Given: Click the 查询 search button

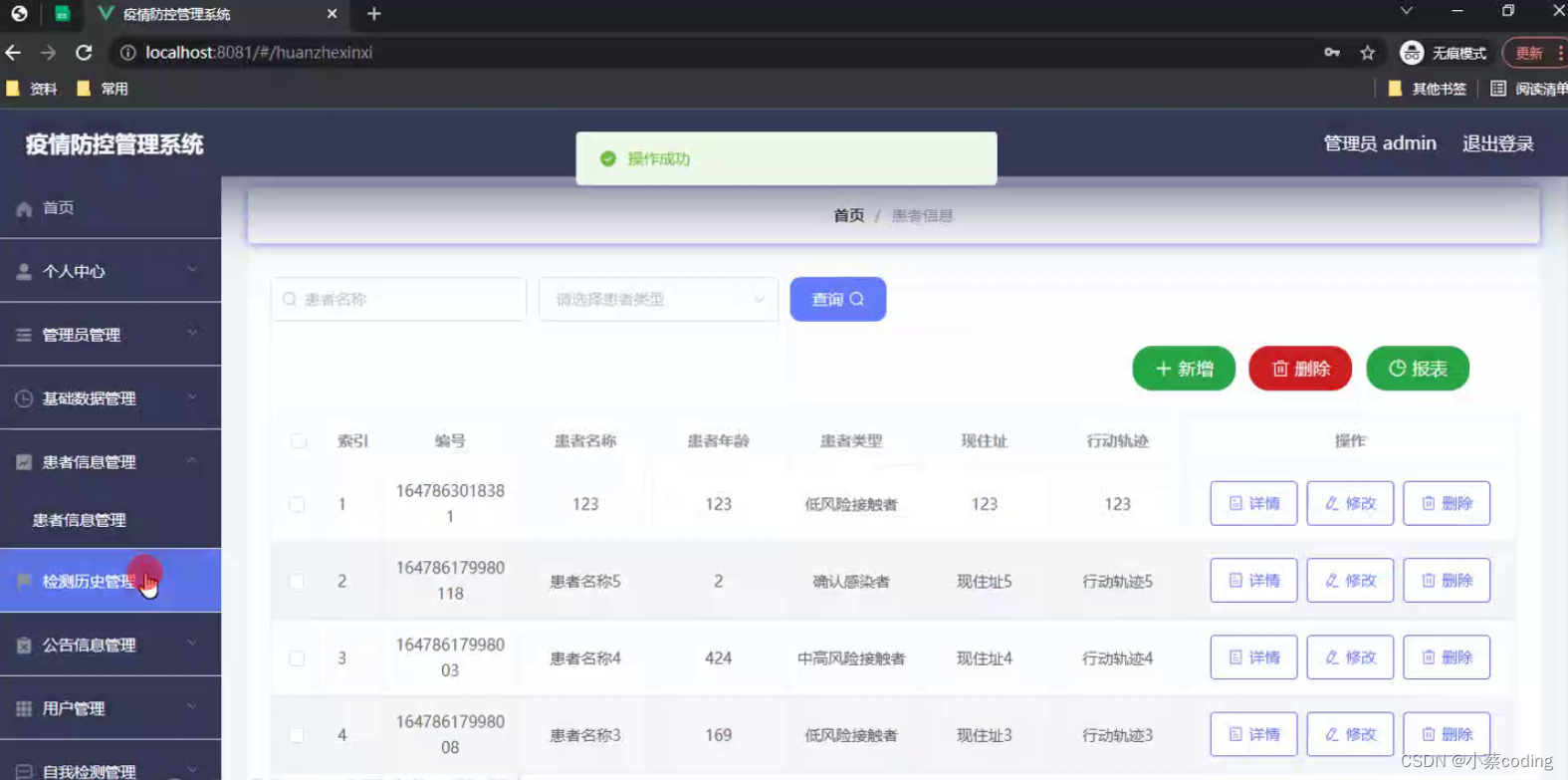Looking at the screenshot, I should [x=838, y=299].
